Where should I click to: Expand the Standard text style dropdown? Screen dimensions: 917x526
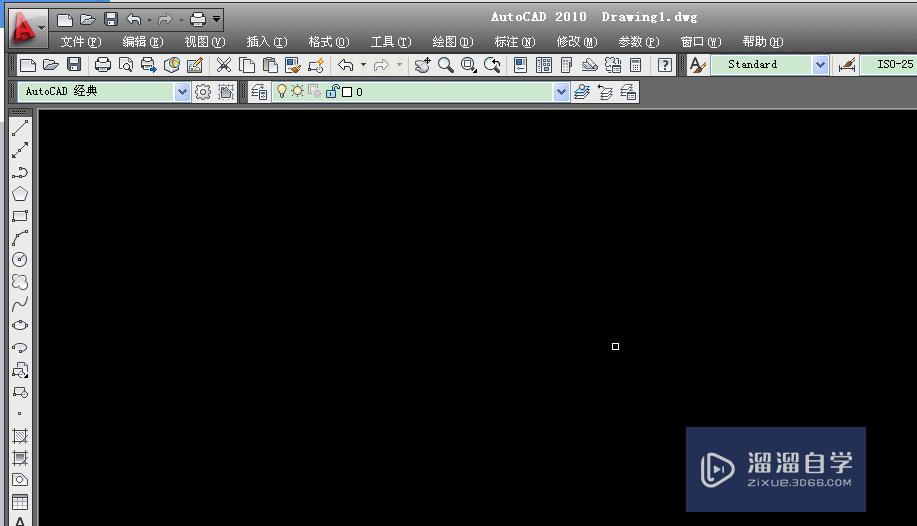[x=820, y=65]
